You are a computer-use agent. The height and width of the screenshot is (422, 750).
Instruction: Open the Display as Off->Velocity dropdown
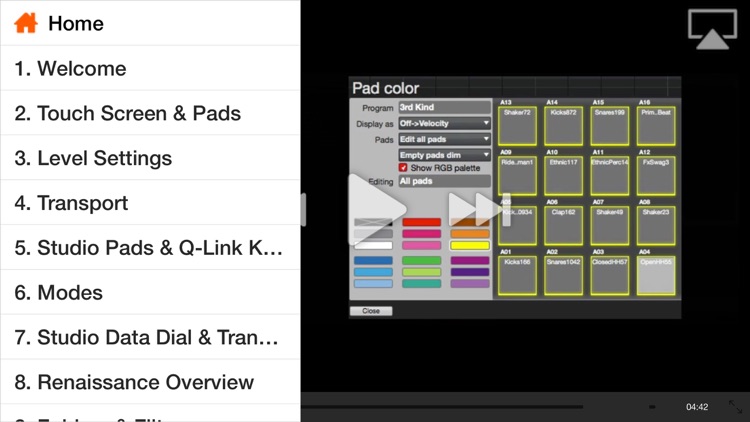444,123
